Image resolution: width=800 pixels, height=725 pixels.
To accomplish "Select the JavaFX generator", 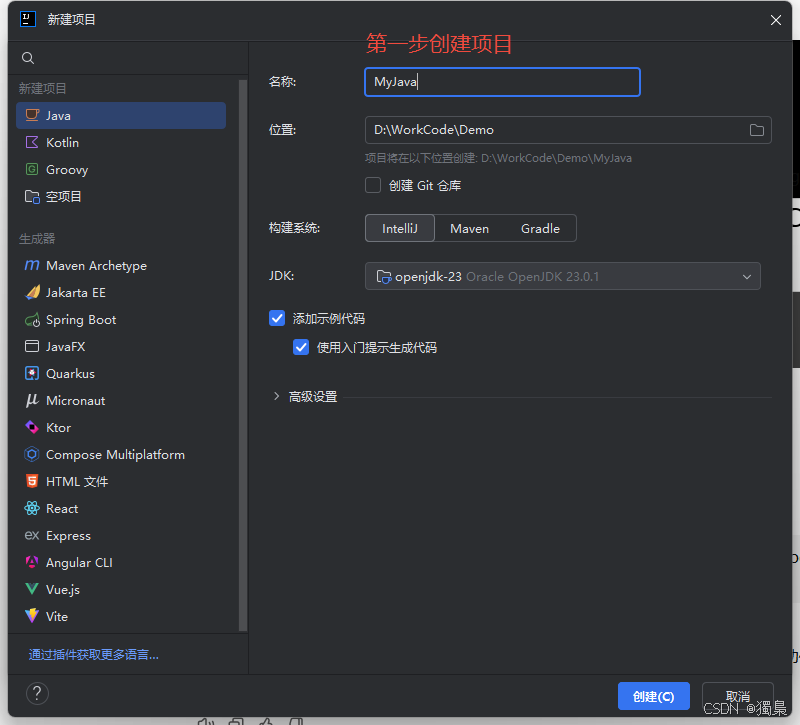I will point(66,346).
